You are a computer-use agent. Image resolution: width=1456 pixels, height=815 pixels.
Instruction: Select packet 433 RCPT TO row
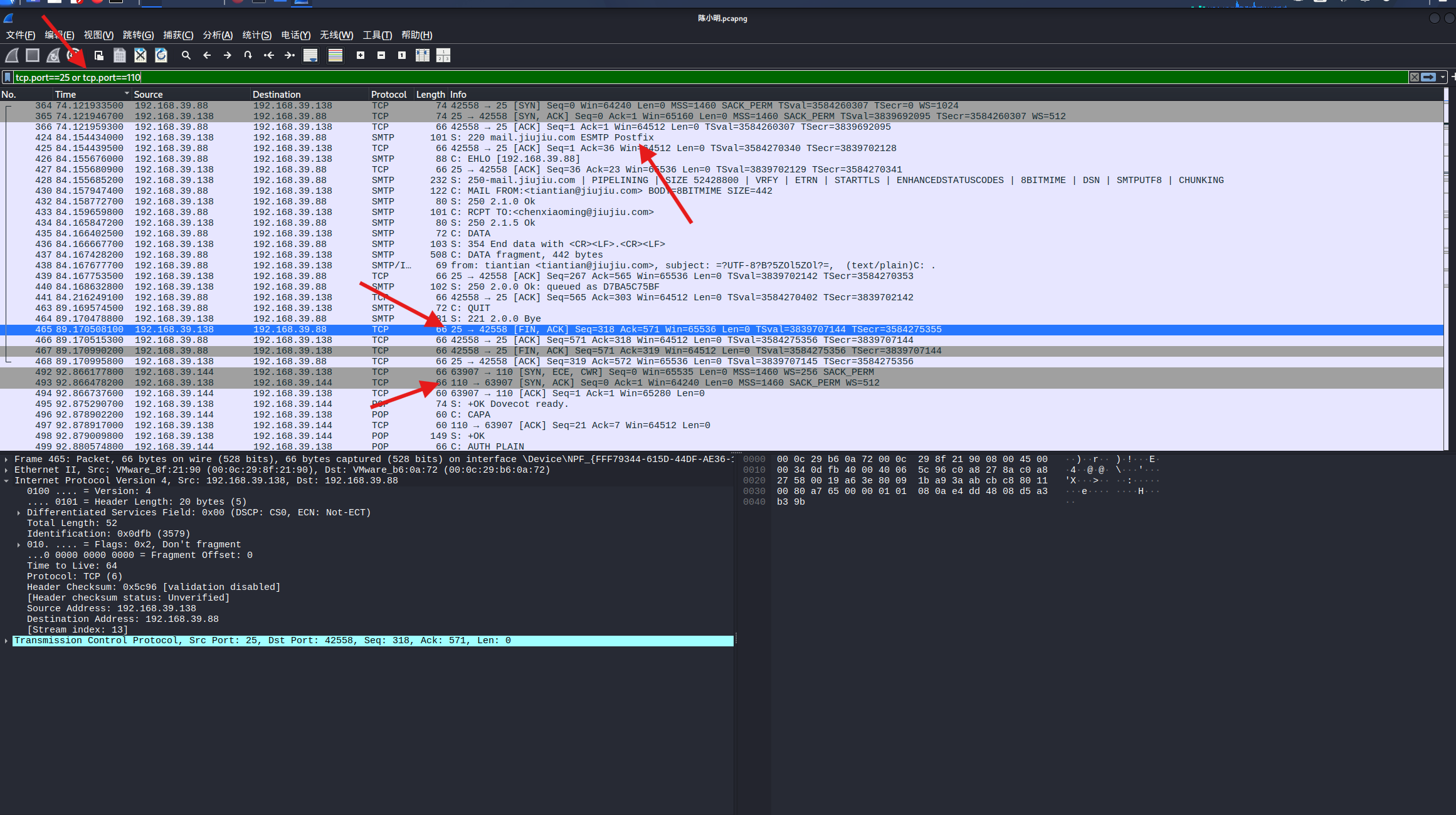721,212
